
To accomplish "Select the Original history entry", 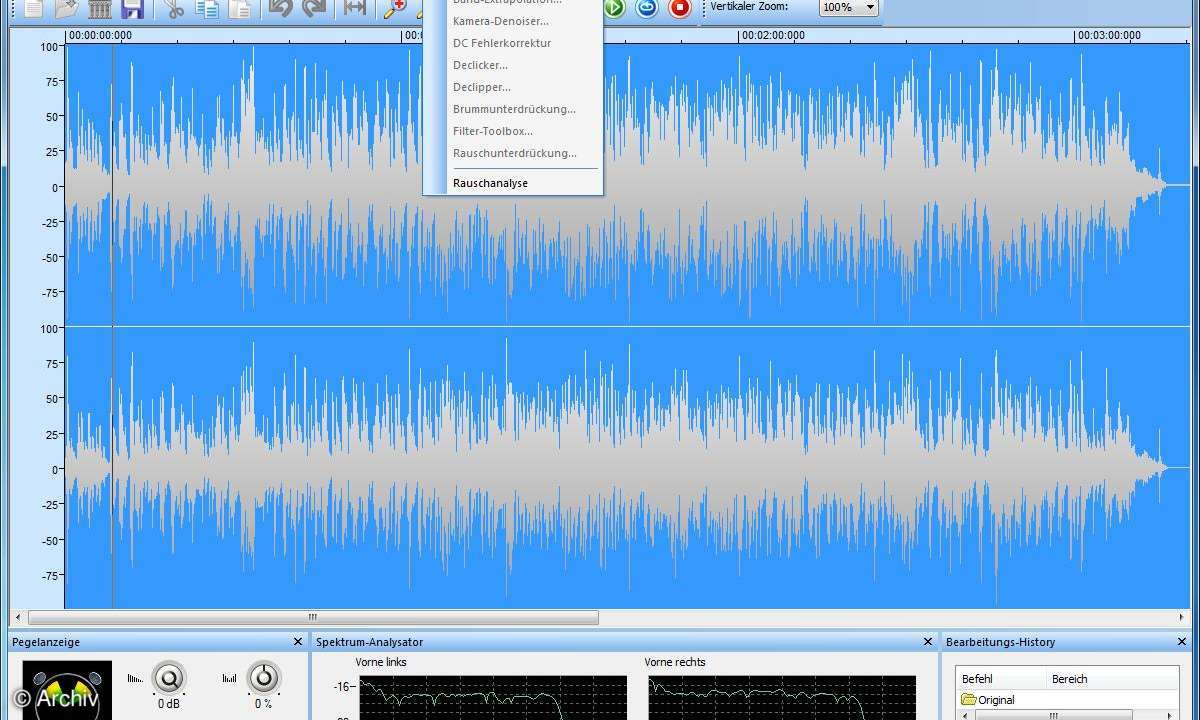I will point(989,700).
